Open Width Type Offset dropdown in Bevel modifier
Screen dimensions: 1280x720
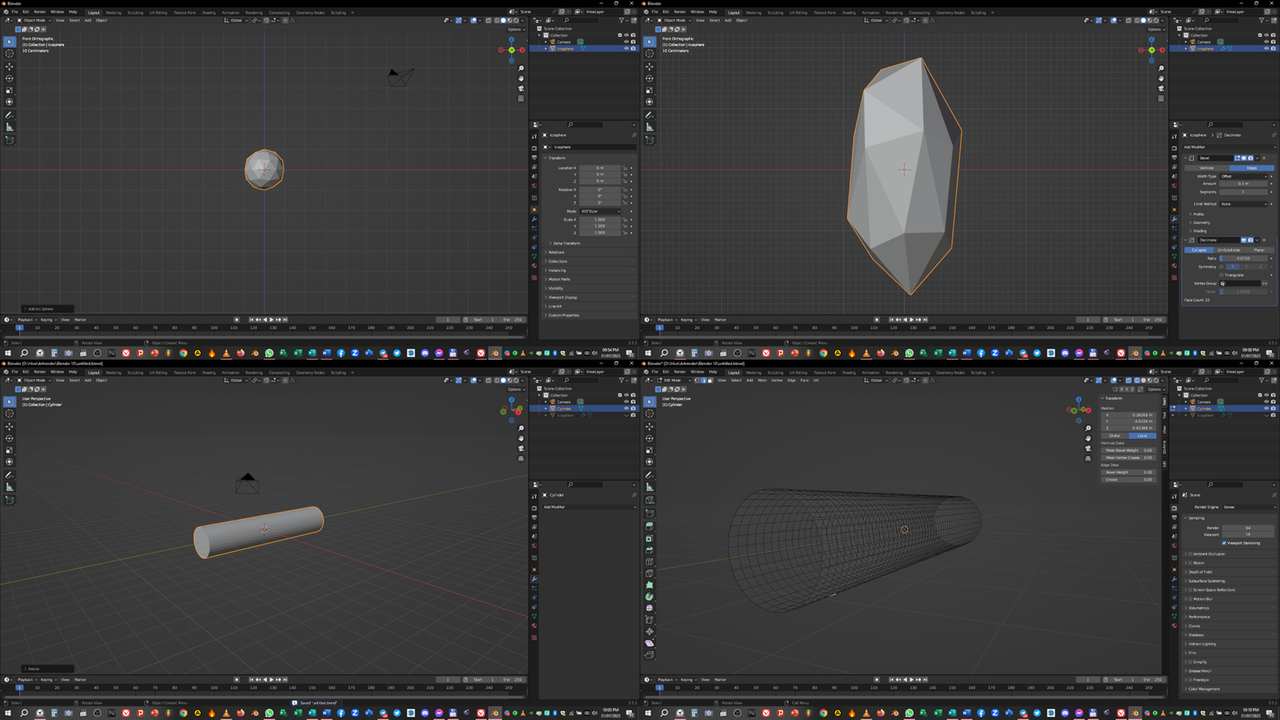(x=1244, y=176)
